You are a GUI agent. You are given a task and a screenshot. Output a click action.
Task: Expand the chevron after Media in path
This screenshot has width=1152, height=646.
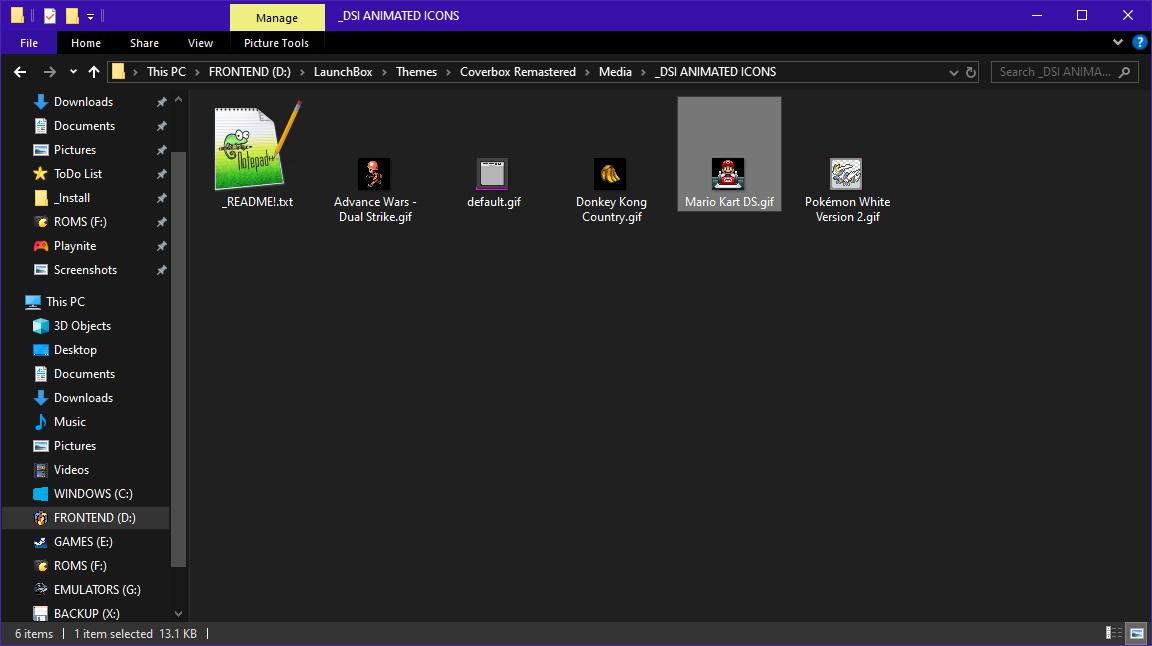pyautogui.click(x=644, y=72)
